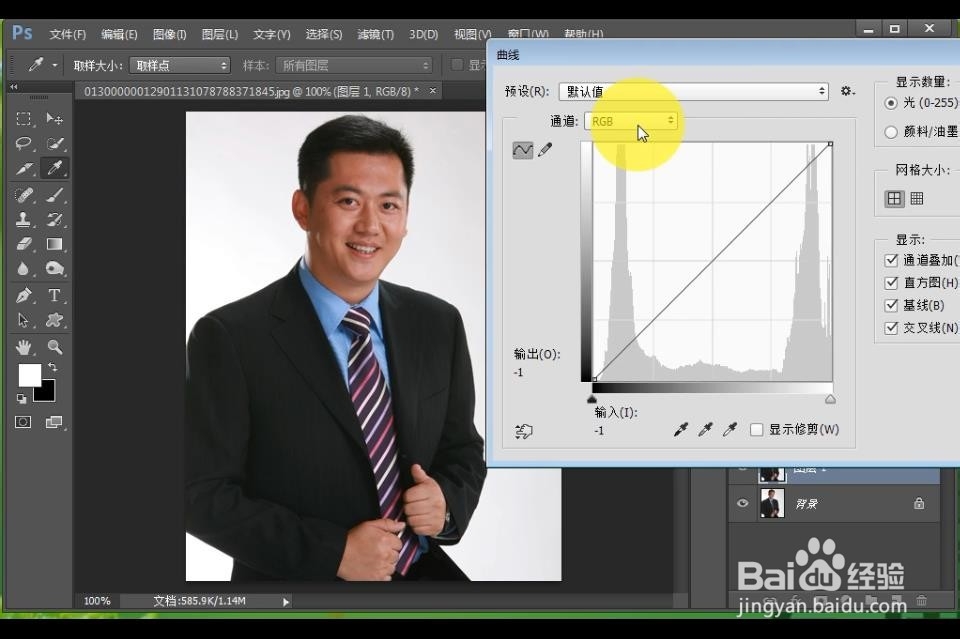Select the Pen tool
The image size is (960, 639).
(x=24, y=296)
